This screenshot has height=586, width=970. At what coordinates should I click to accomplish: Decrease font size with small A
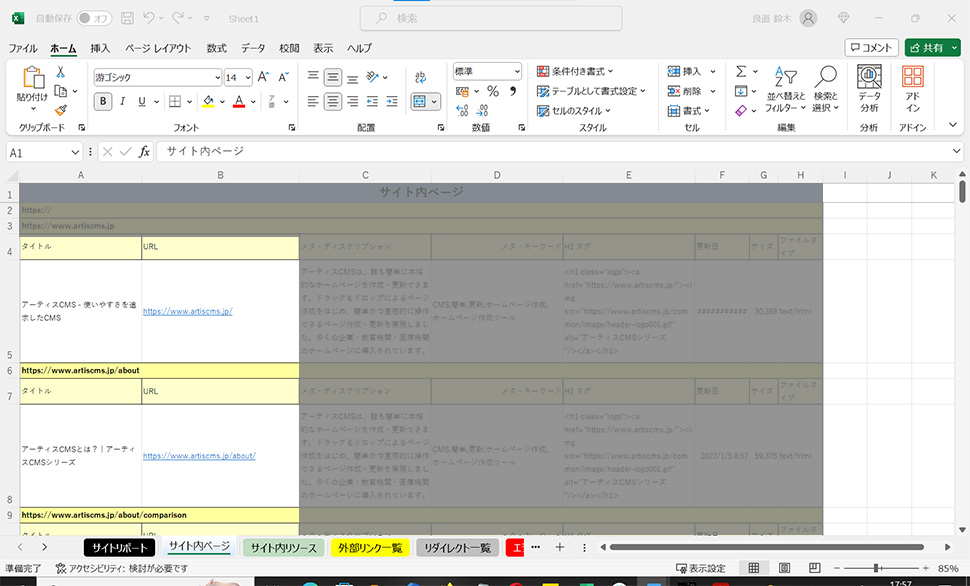283,77
